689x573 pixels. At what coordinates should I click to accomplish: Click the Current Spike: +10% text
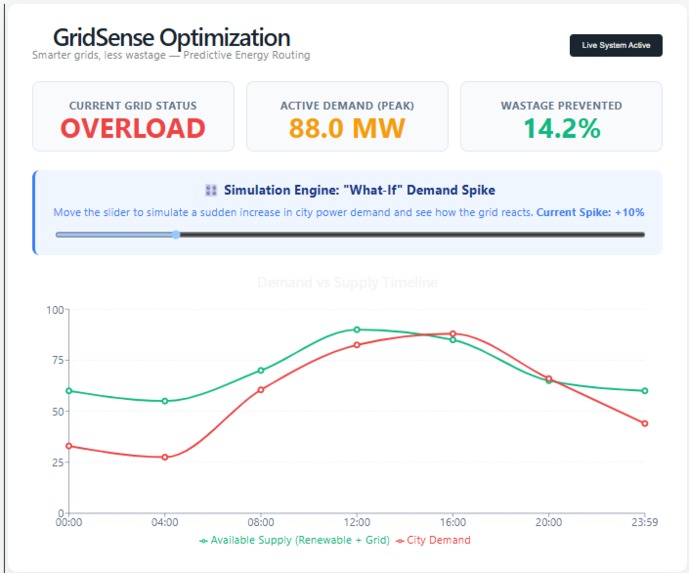(590, 212)
